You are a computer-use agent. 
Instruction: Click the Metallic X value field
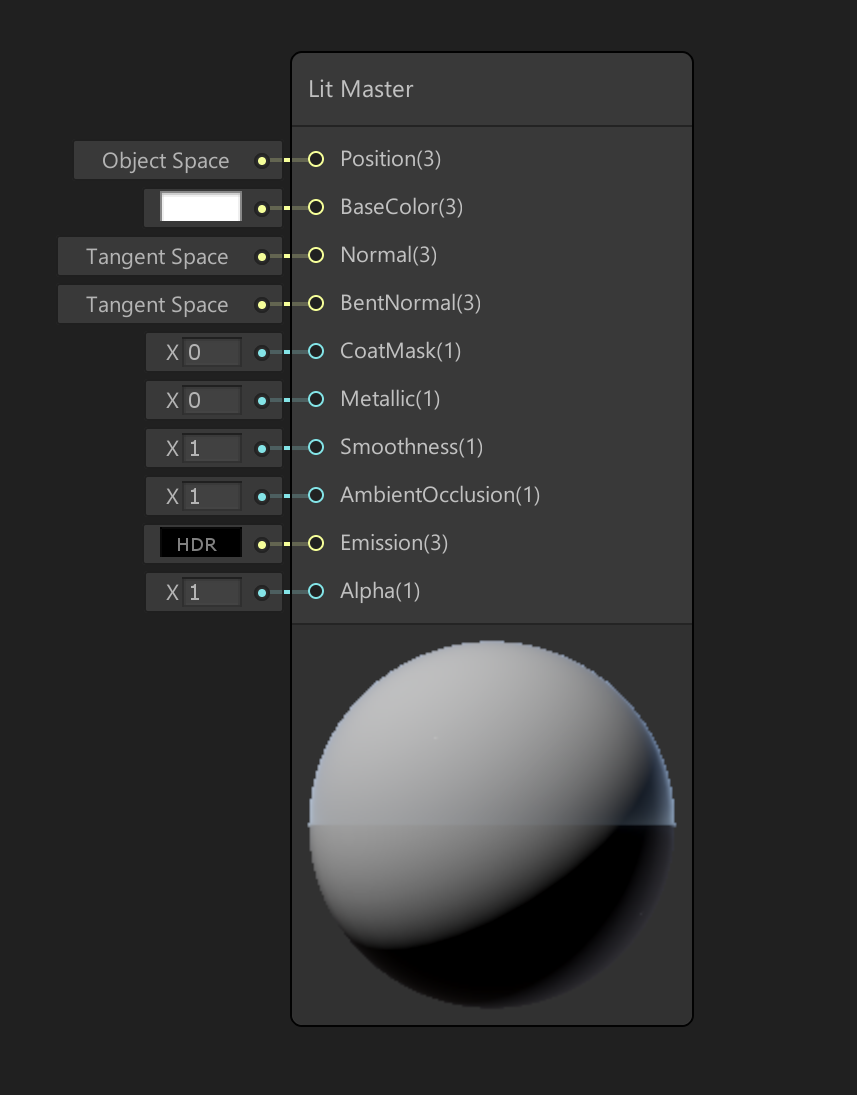pos(212,400)
